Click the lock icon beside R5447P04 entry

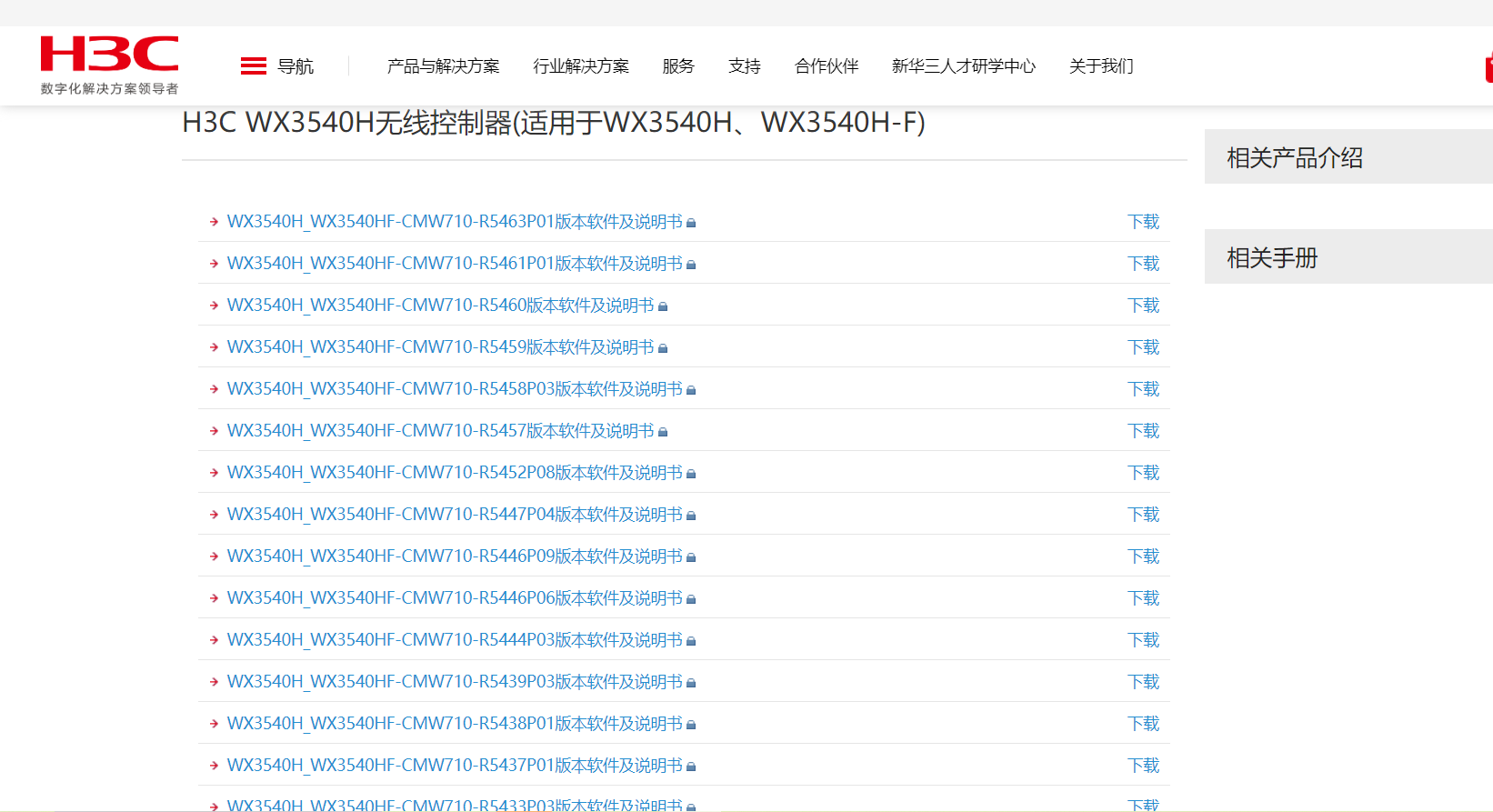point(691,516)
